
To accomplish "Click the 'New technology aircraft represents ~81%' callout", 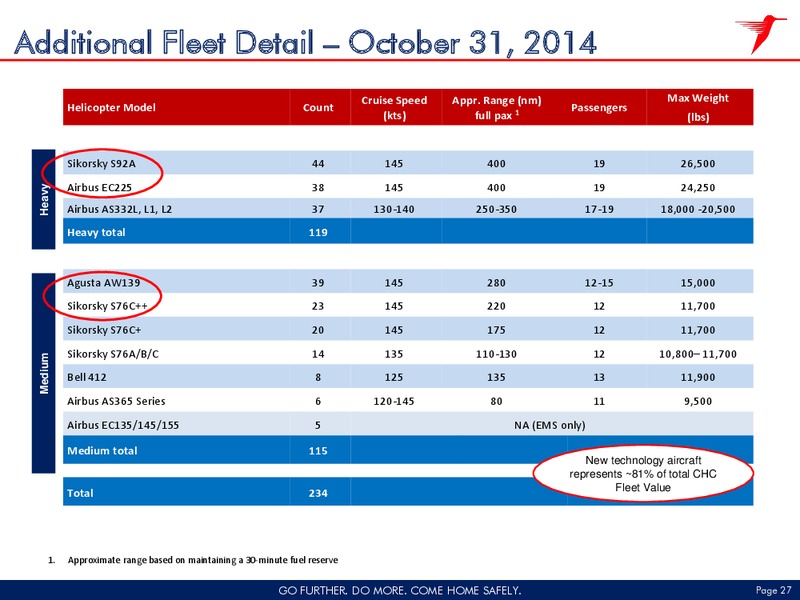I will click(x=643, y=474).
